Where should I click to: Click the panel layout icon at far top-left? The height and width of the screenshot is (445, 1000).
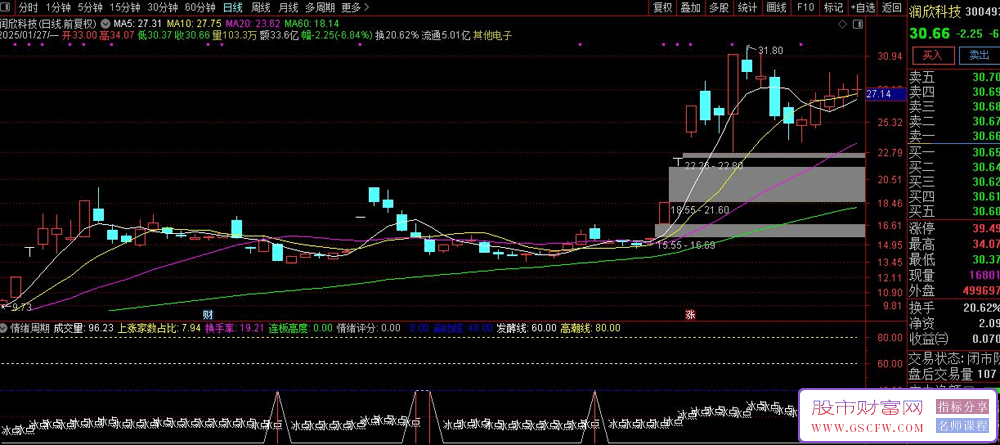coord(6,8)
